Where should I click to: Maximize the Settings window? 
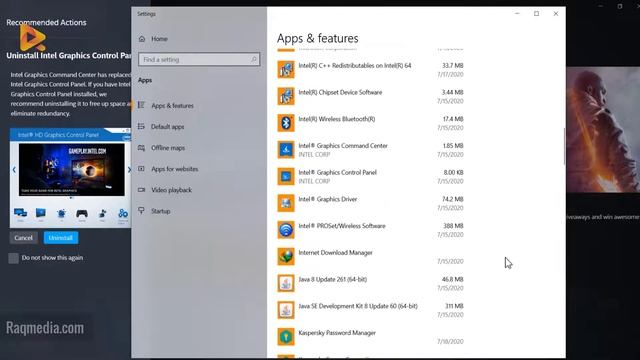pos(536,13)
